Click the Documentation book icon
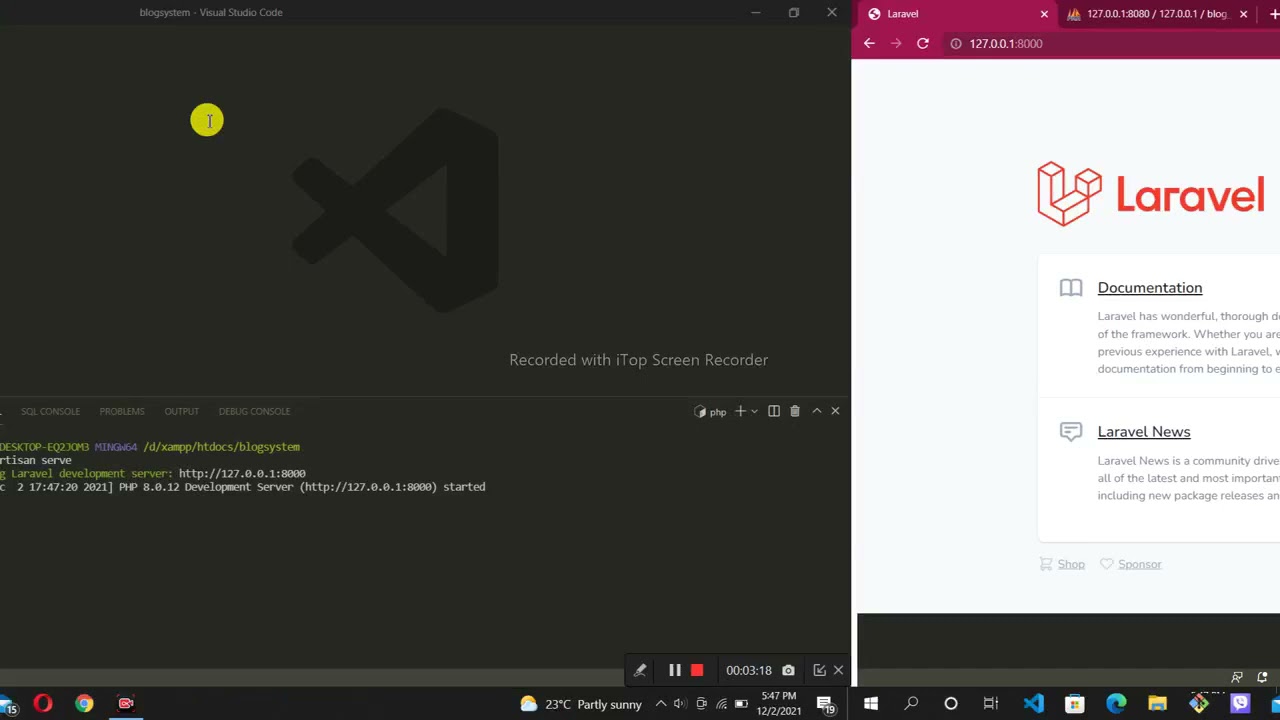Screen dimensions: 1280x720 (1071, 288)
